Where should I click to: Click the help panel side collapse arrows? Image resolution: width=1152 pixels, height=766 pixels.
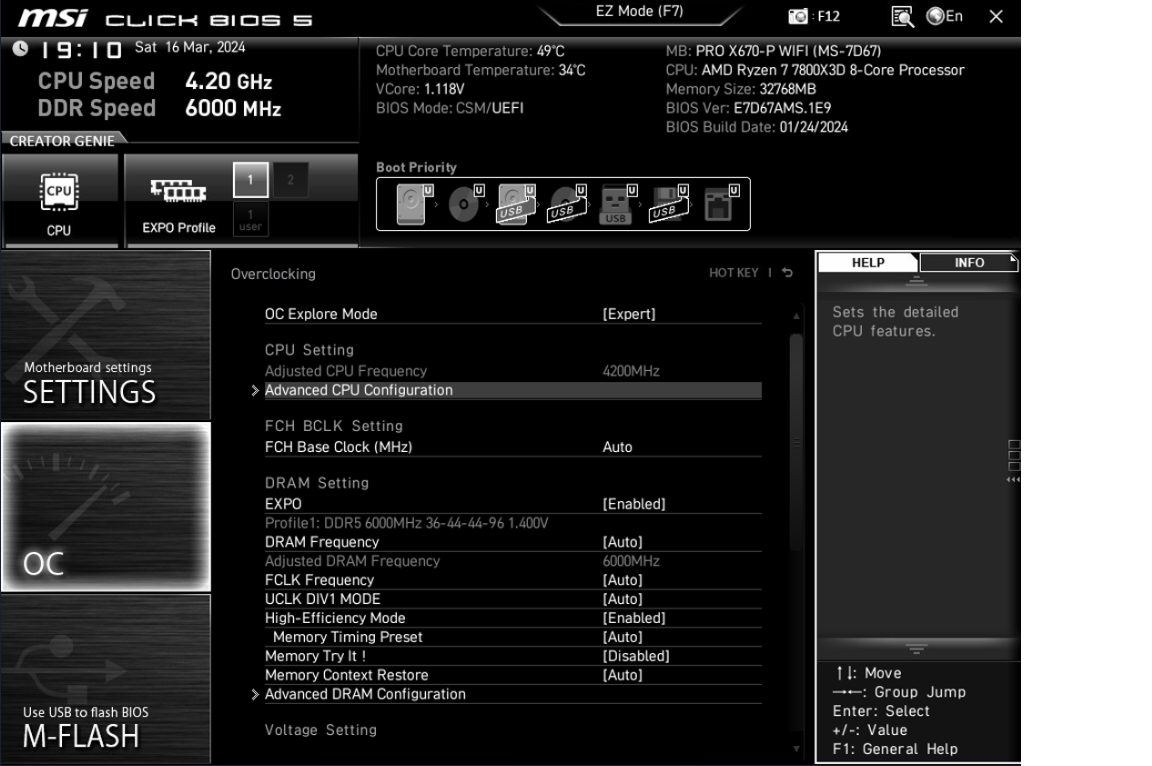(1013, 480)
